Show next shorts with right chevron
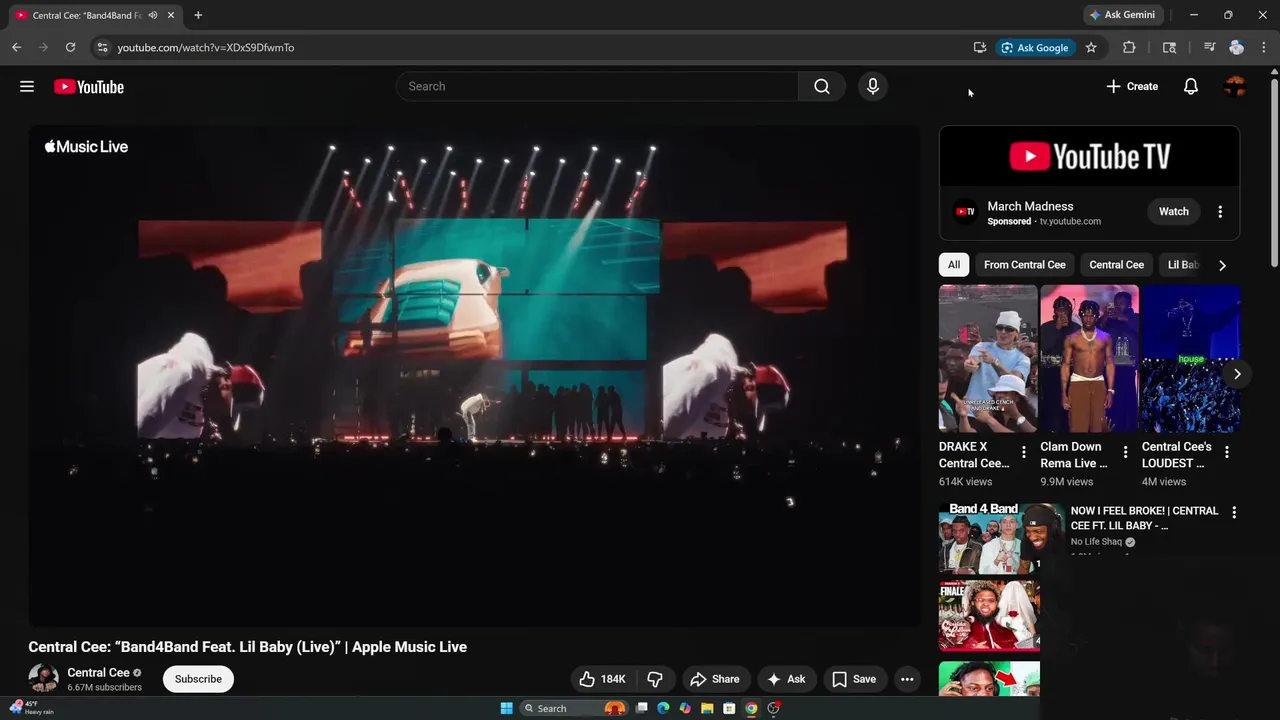 (1237, 374)
